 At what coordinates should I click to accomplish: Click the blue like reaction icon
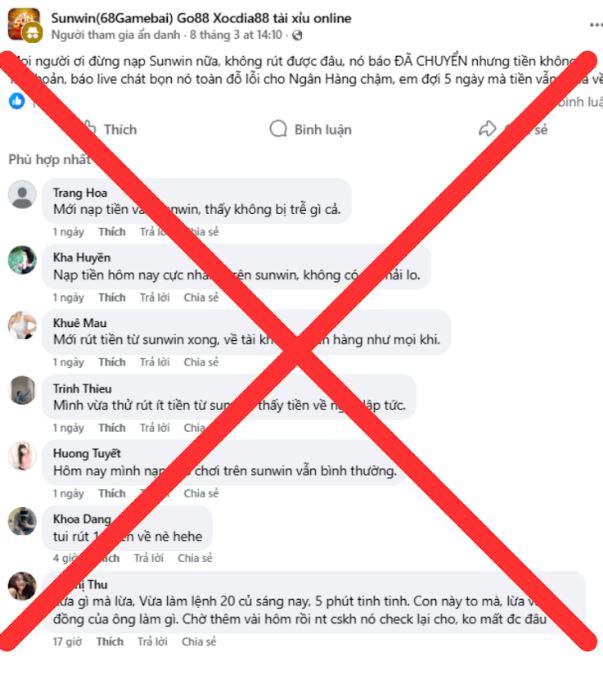(x=17, y=101)
